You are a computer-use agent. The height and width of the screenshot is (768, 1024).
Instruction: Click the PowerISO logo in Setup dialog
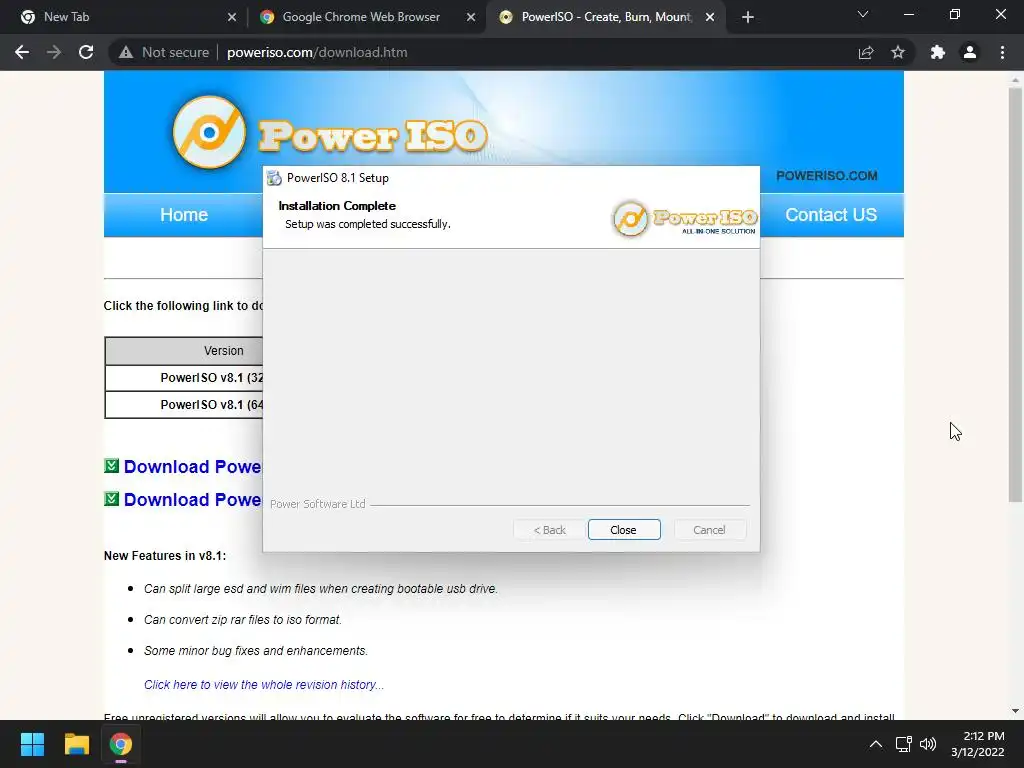684,218
